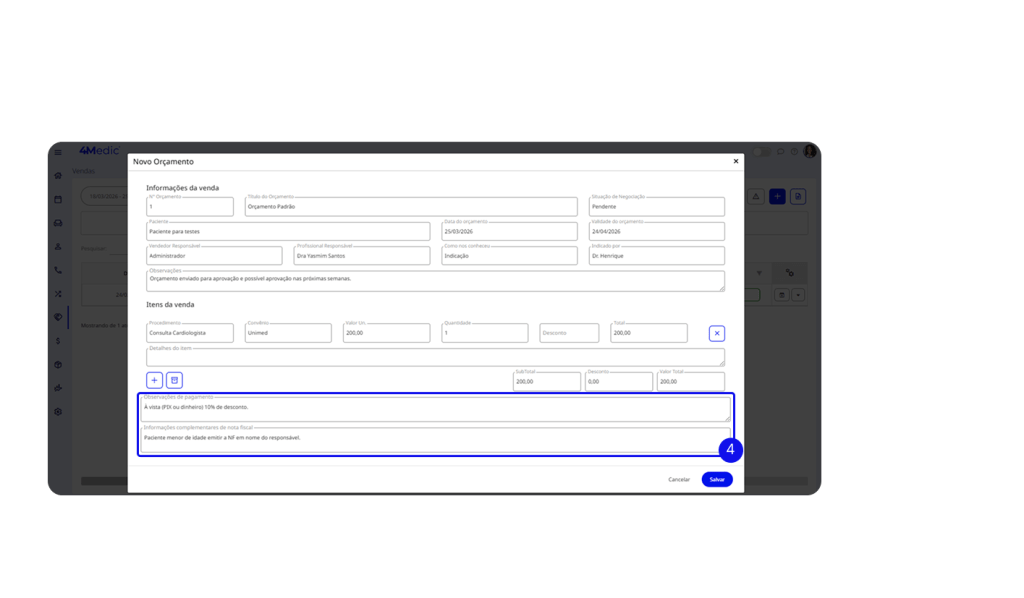Click the item Desconto input field
Image resolution: width=1024 pixels, height=598 pixels.
(x=569, y=333)
